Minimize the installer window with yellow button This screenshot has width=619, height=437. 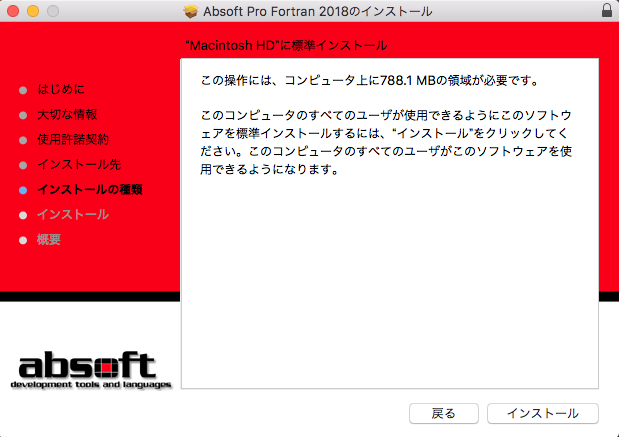pyautogui.click(x=33, y=11)
